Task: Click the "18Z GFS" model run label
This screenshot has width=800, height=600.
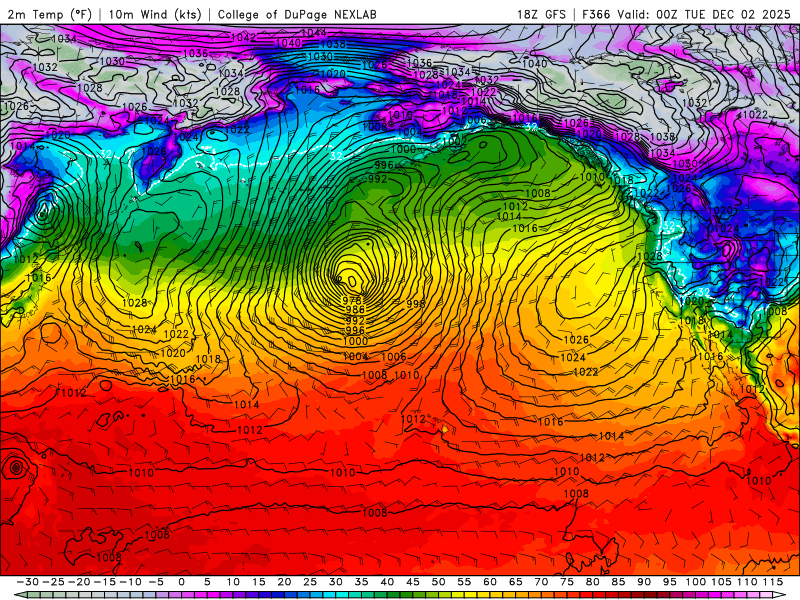Action: click(x=541, y=14)
